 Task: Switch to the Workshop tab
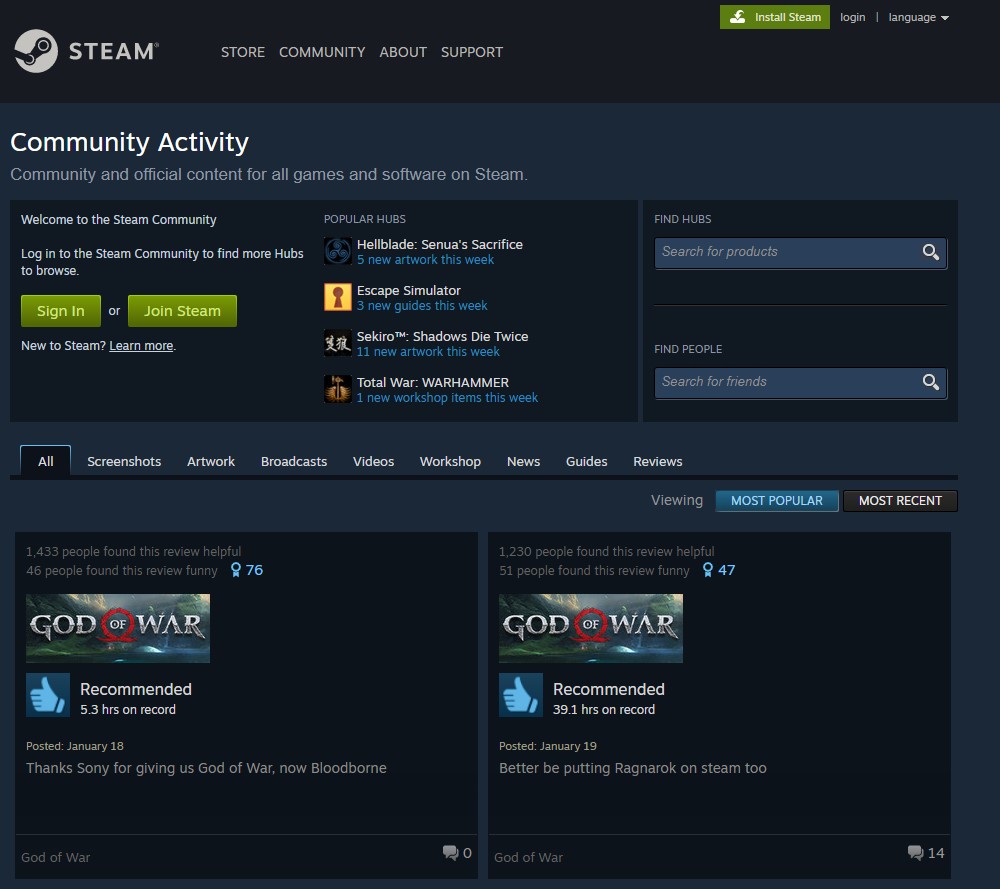pos(450,461)
